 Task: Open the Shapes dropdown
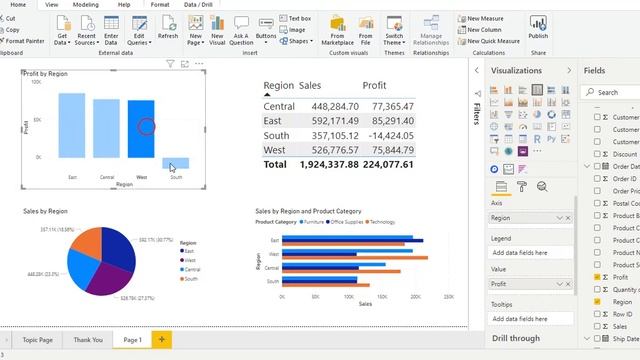[296, 41]
